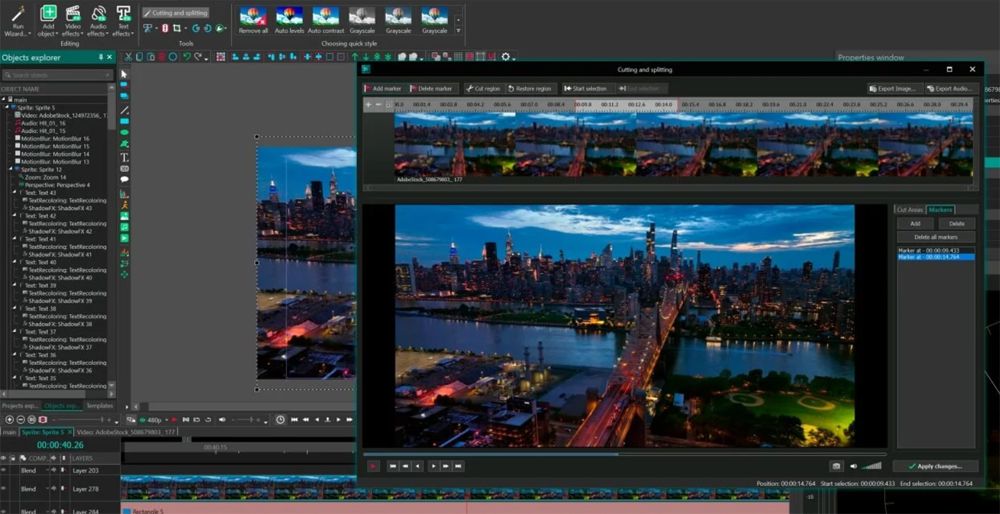Open the Run Wizard tool
The width and height of the screenshot is (1000, 514).
tap(17, 20)
